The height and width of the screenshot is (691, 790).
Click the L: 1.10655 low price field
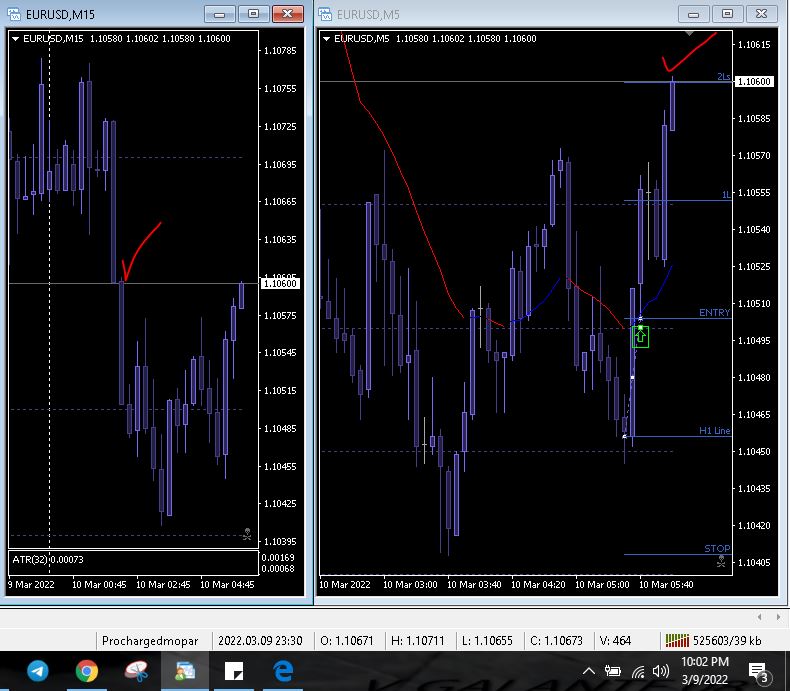(x=487, y=641)
